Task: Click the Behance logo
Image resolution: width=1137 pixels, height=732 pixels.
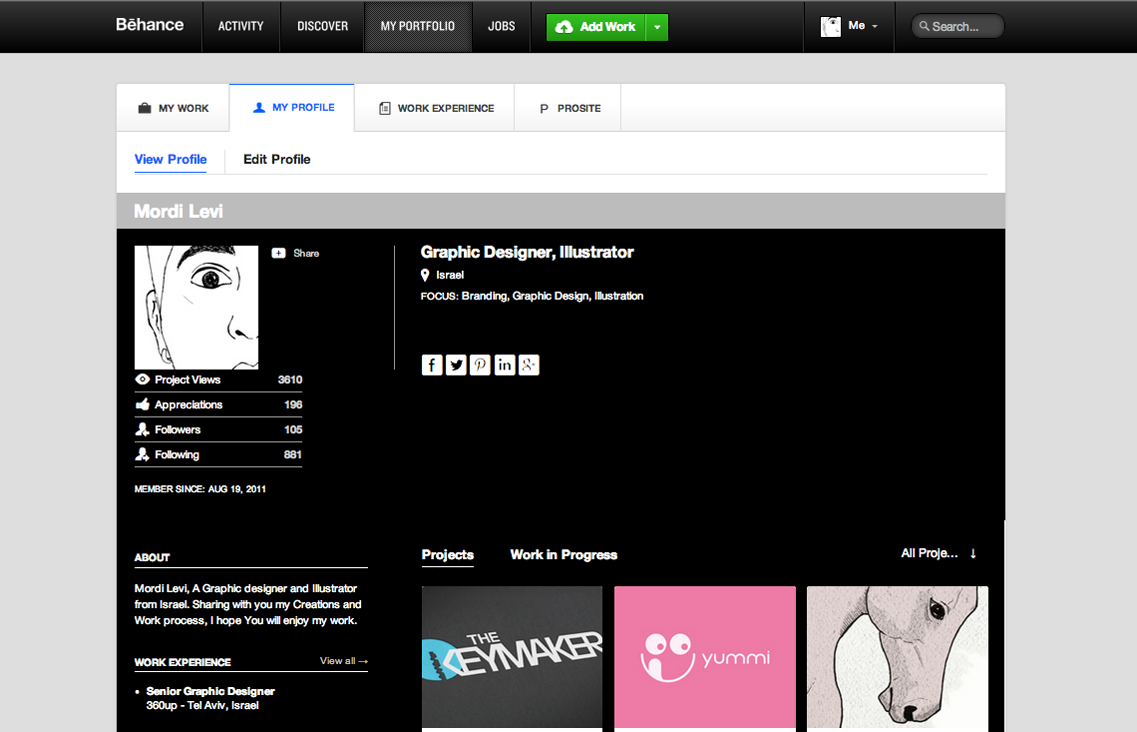Action: point(149,25)
